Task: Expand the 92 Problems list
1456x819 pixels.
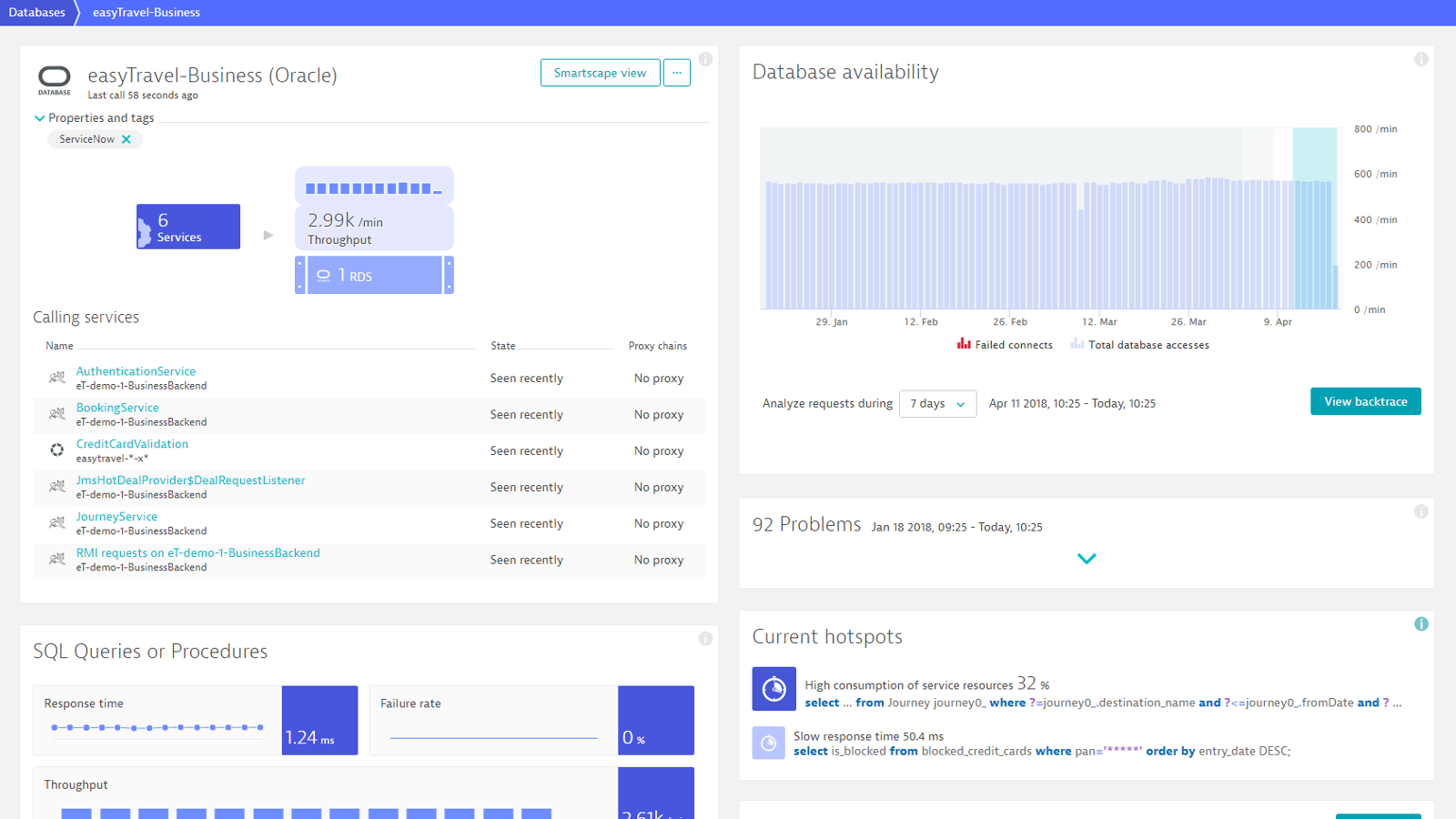Action: point(1087,559)
